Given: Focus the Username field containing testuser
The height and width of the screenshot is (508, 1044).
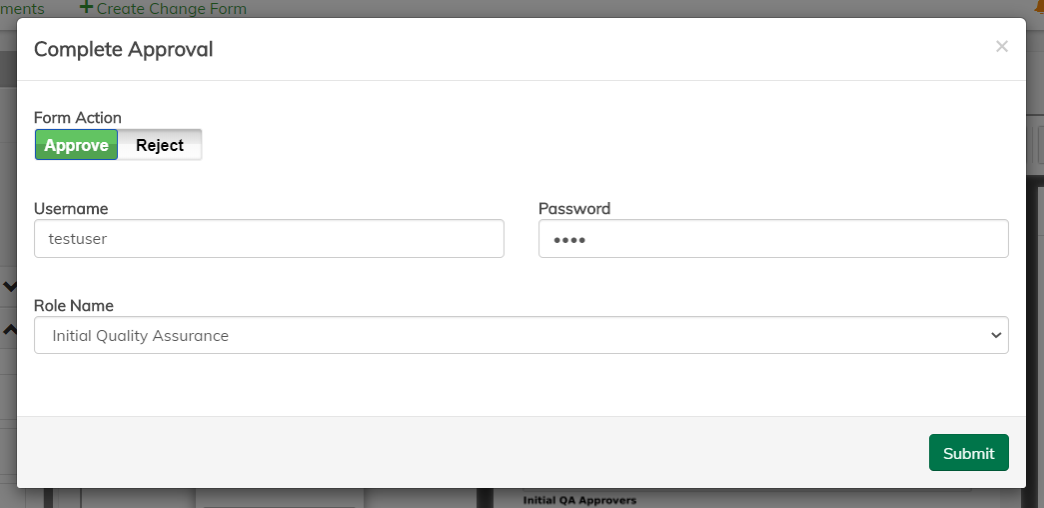Looking at the screenshot, I should click(x=269, y=239).
